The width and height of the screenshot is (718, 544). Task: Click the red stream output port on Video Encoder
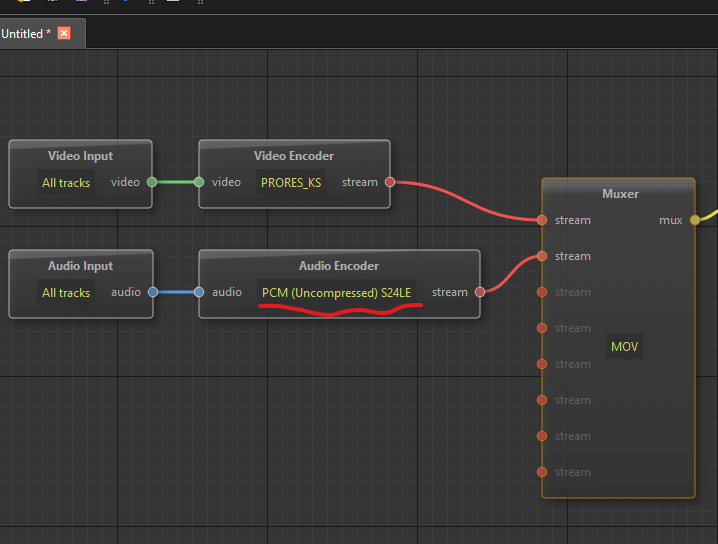(x=390, y=182)
